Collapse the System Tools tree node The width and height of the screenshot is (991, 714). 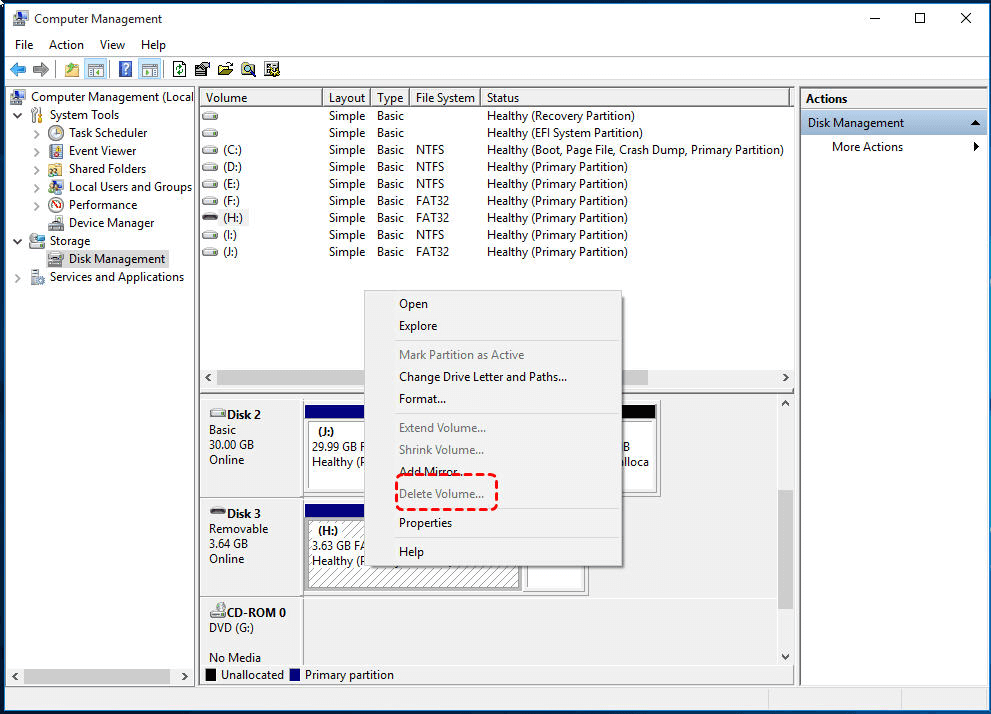pos(18,115)
